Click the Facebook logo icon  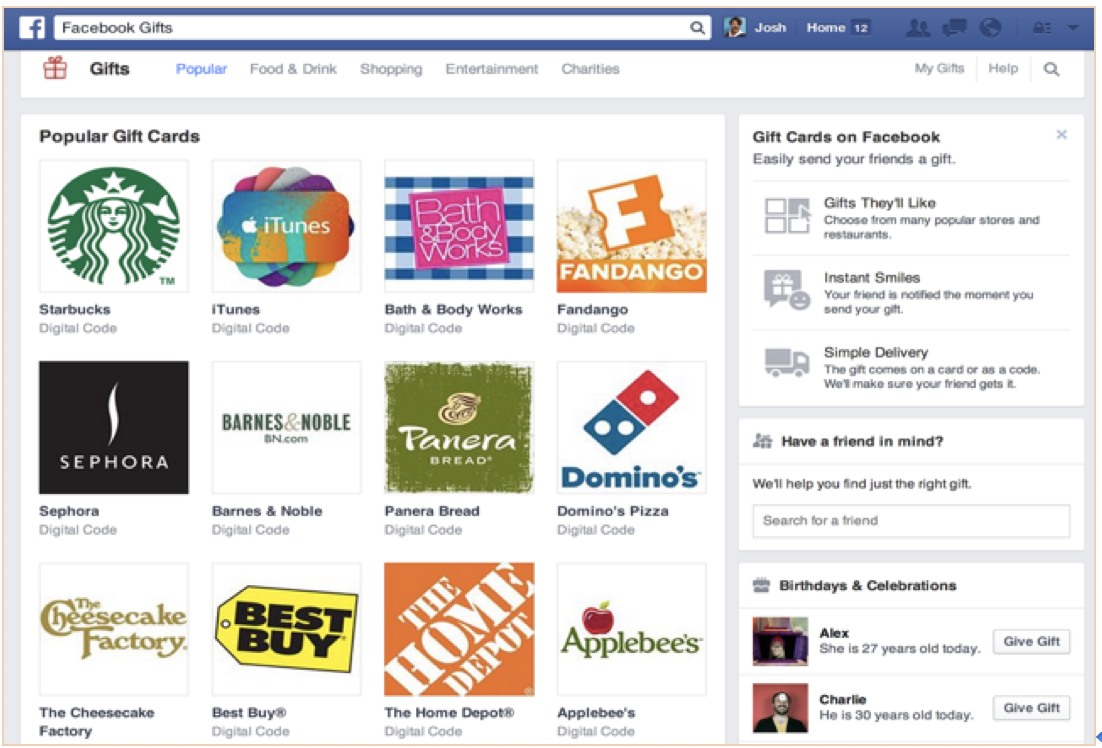[x=32, y=27]
